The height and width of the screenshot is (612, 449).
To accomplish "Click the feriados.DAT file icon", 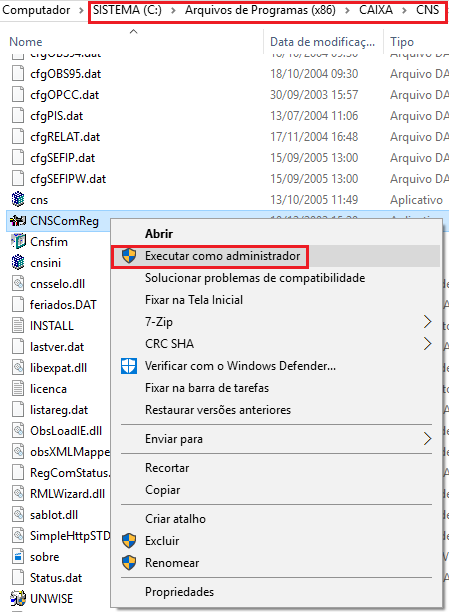I will tap(18, 304).
